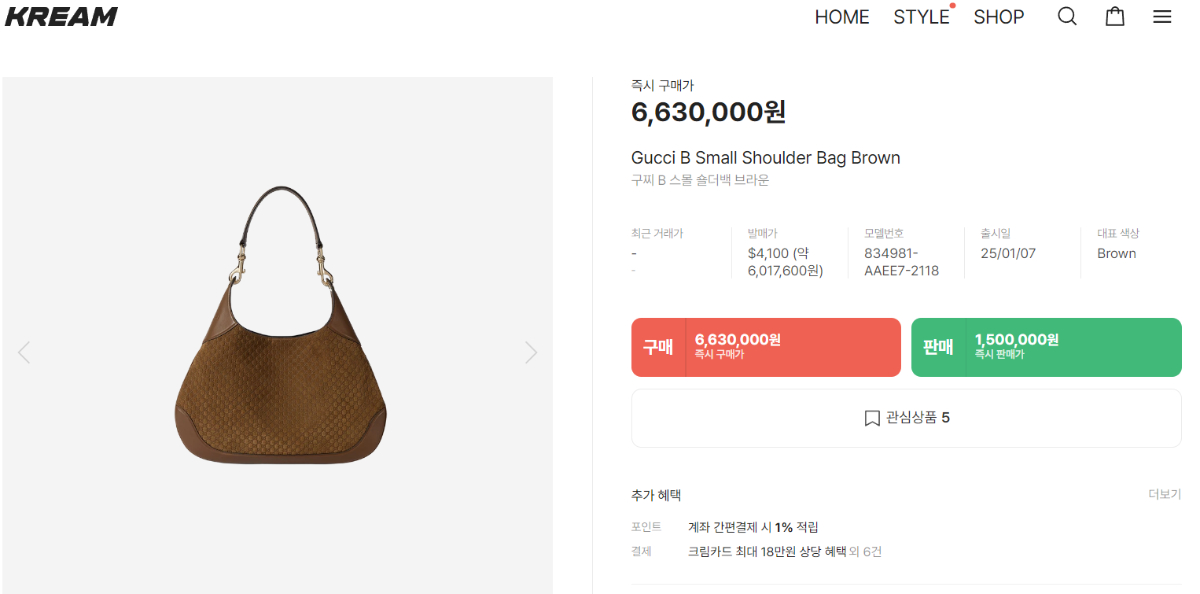Viewport: 1200px width, 594px height.
Task: Click the Gucci bag product image
Action: pos(279,330)
